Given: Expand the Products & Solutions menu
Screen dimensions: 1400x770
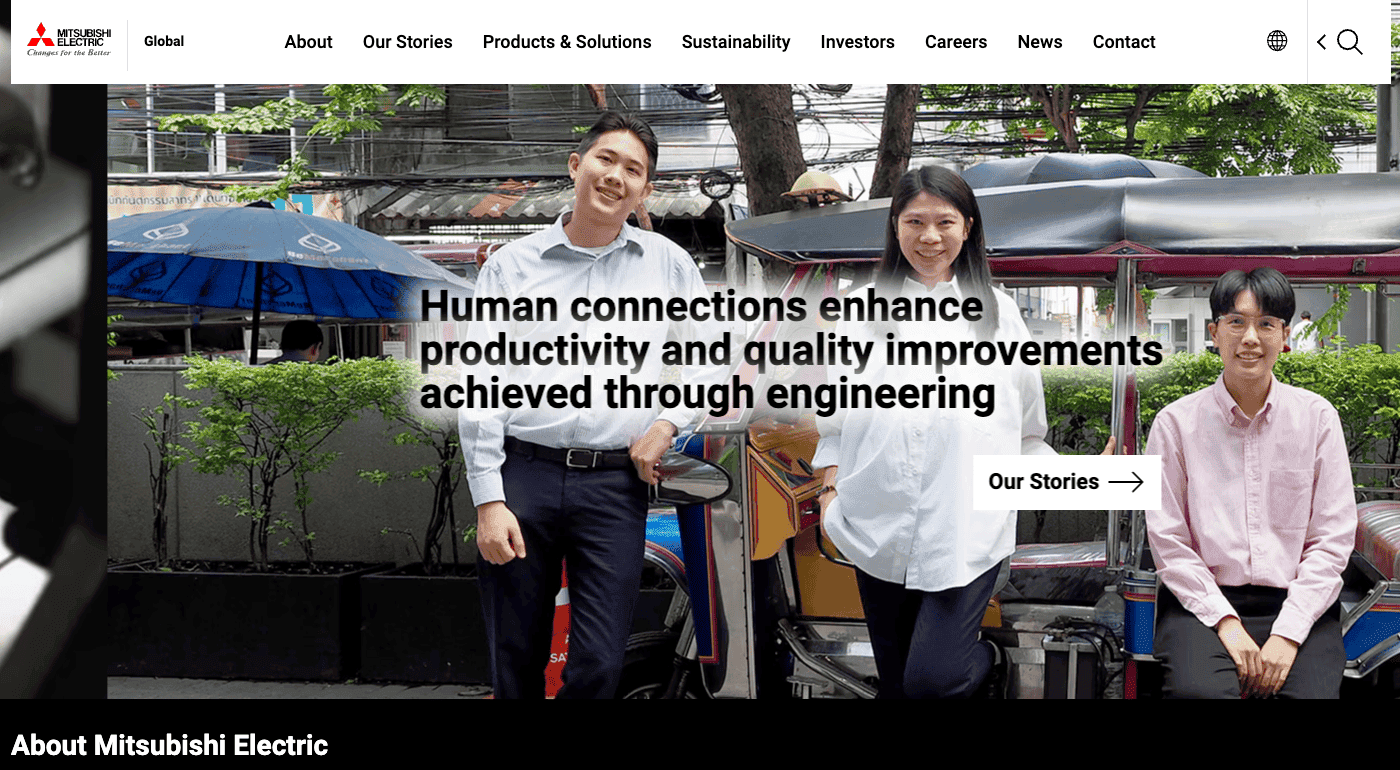Looking at the screenshot, I should pos(567,42).
